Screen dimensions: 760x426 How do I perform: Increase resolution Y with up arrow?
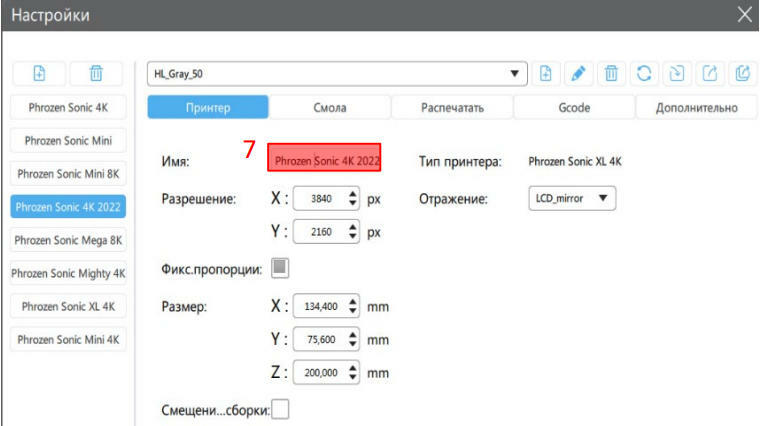point(353,226)
